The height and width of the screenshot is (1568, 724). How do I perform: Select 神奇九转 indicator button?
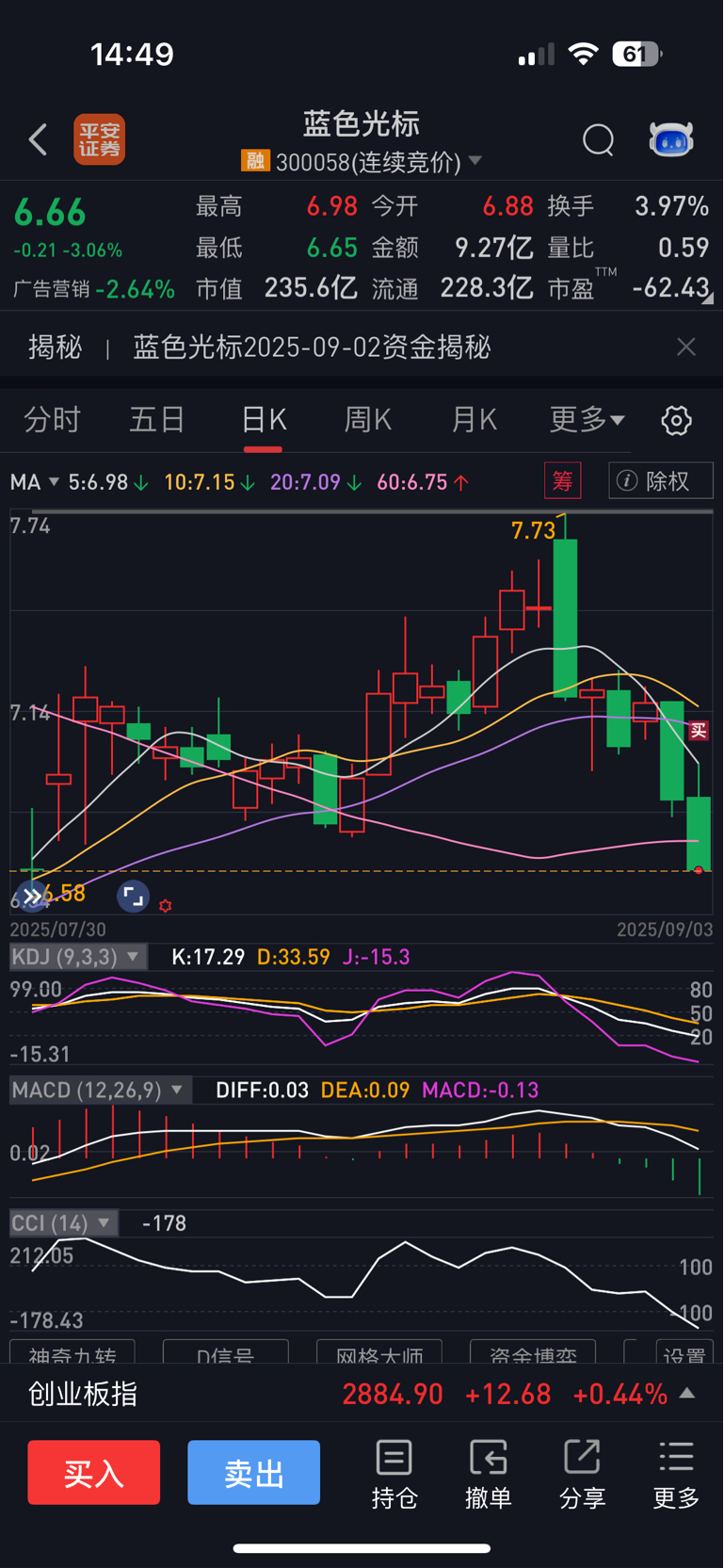tap(72, 1352)
